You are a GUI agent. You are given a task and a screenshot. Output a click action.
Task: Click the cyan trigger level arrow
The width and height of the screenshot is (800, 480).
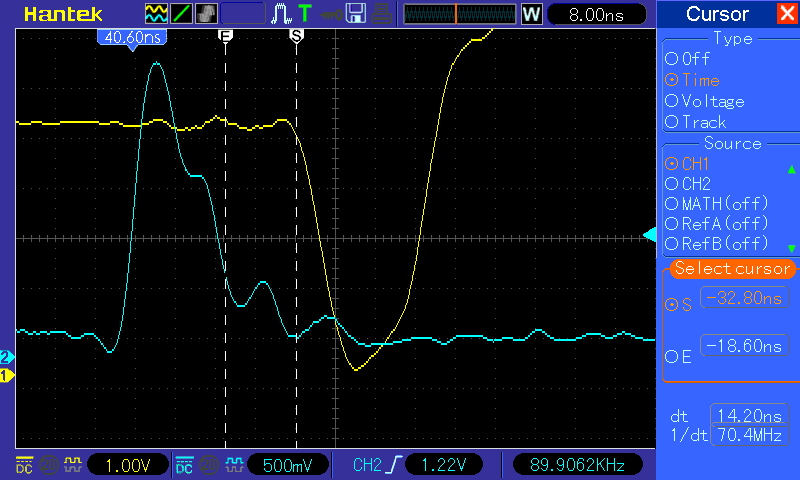pyautogui.click(x=649, y=235)
